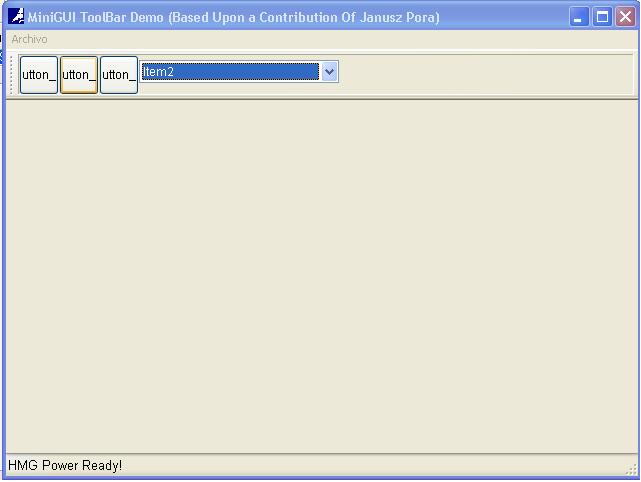Viewport: 641px width, 482px height.
Task: Select the Item2 text field in the toolbar
Action: pos(230,72)
